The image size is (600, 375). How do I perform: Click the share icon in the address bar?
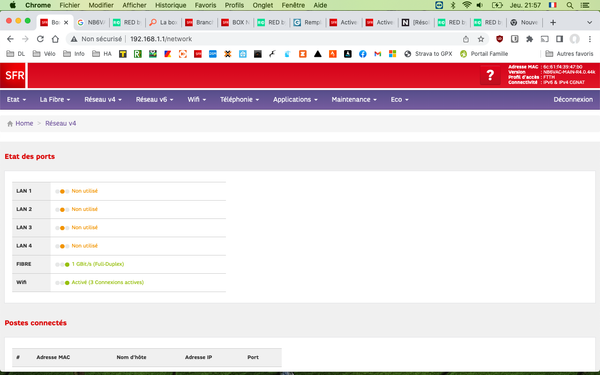tap(466, 39)
